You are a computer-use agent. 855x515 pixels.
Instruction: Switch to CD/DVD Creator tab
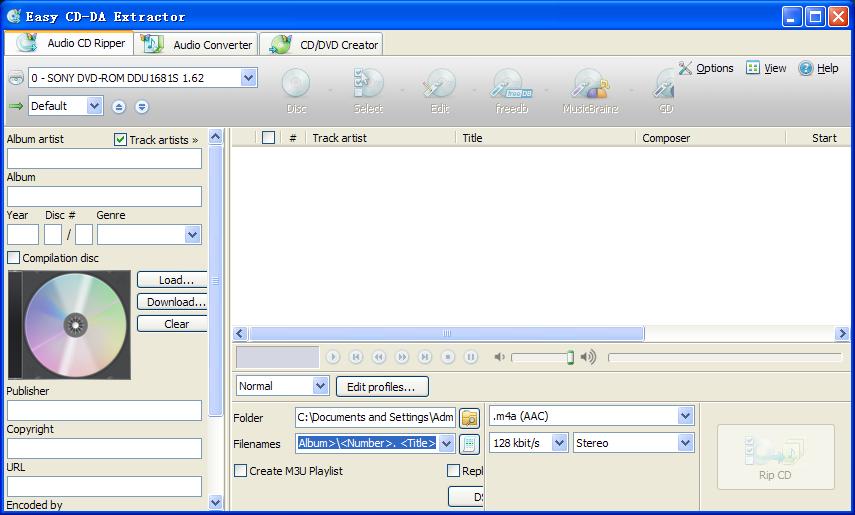321,44
